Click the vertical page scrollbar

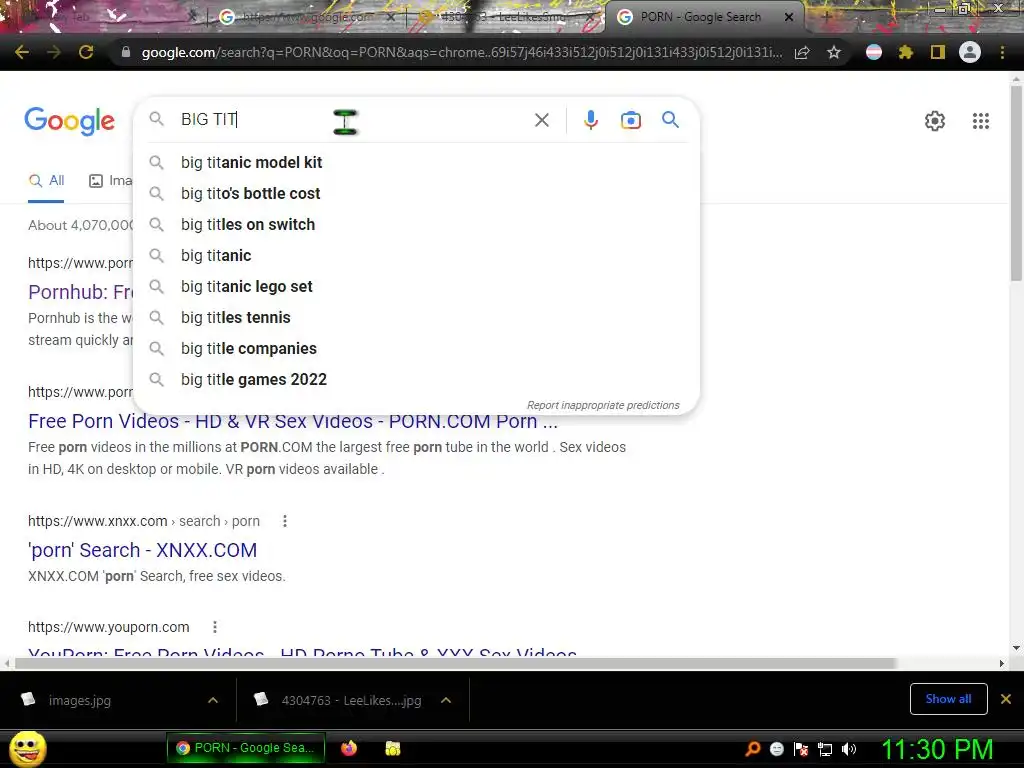coord(1016,184)
